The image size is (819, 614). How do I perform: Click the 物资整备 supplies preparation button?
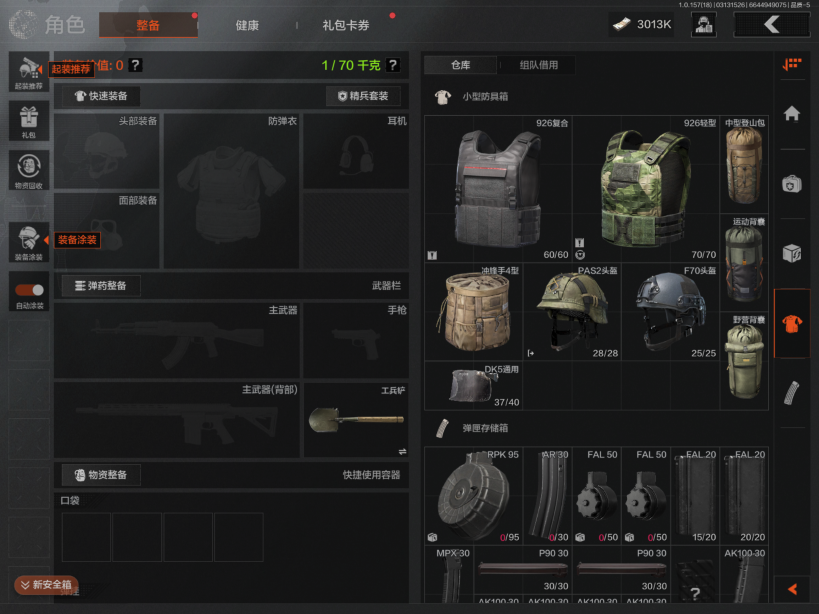(101, 475)
